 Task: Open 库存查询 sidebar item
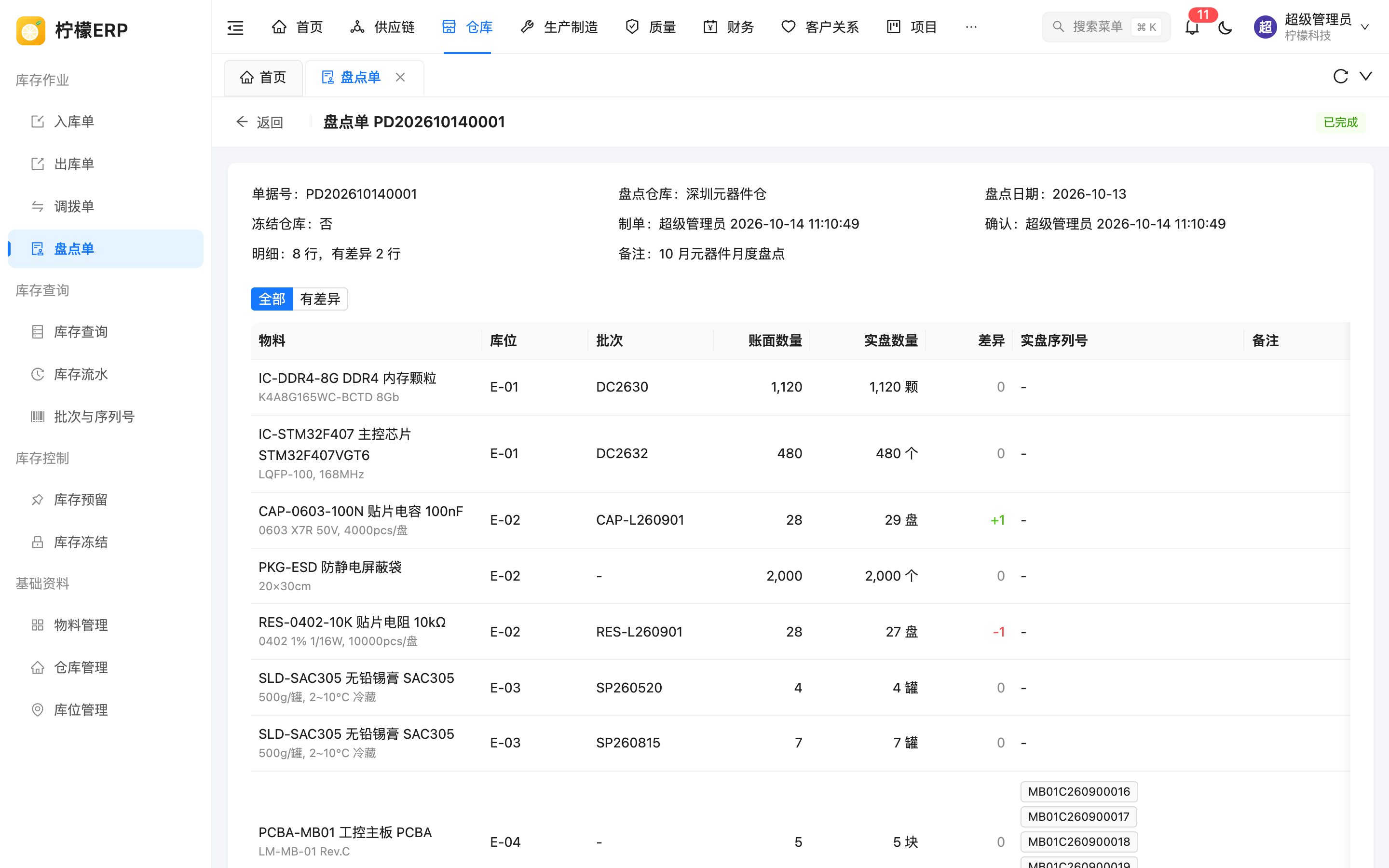(x=106, y=332)
